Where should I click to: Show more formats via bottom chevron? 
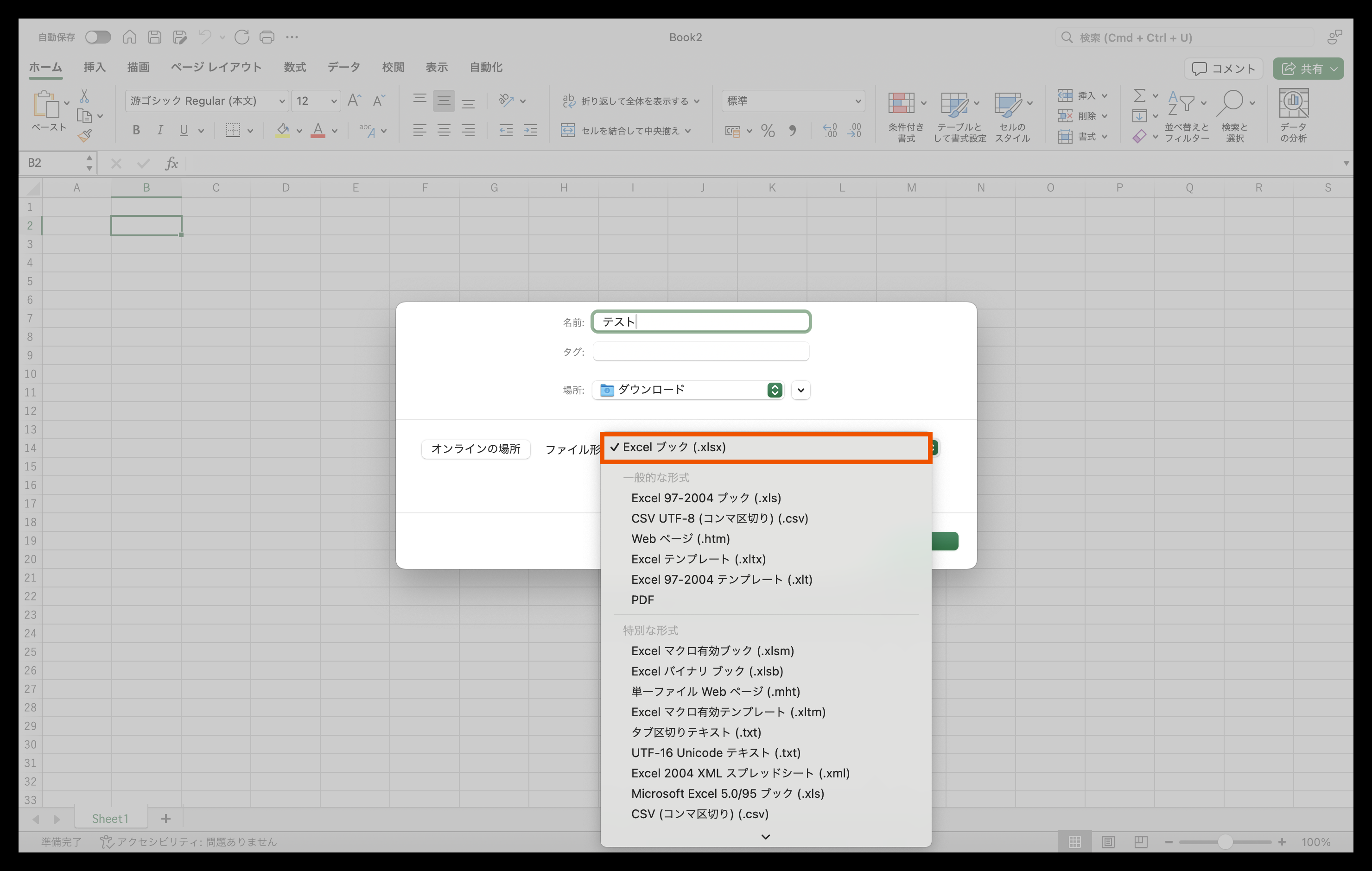tap(766, 836)
